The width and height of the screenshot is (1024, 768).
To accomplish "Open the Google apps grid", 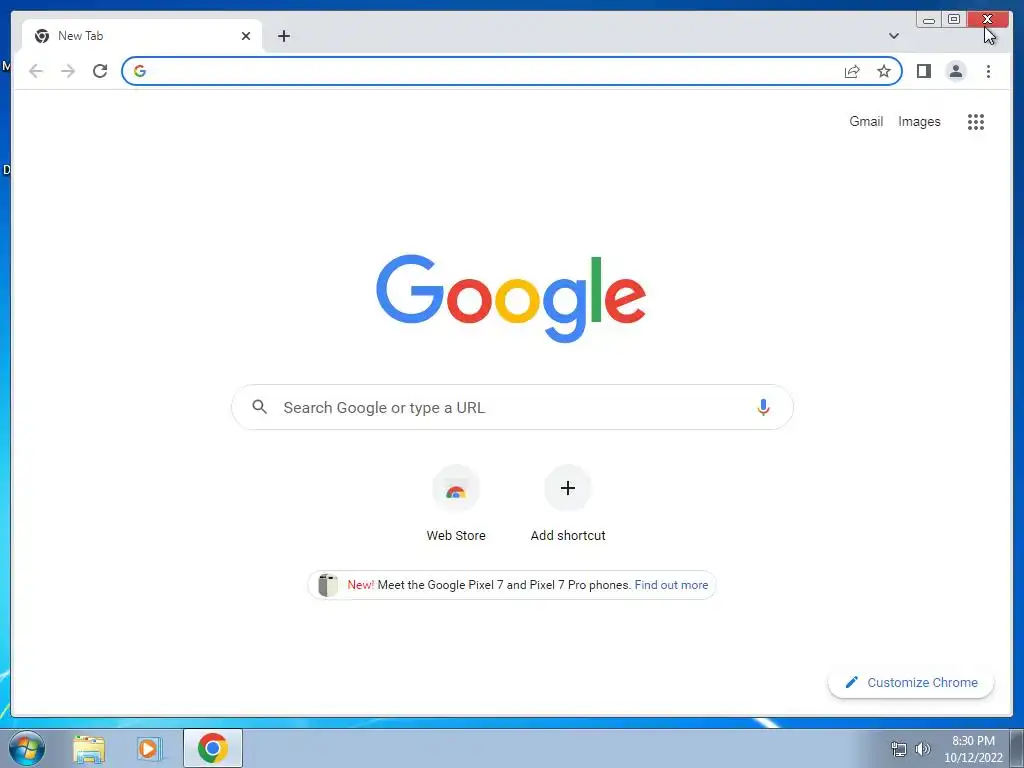I will 976,121.
